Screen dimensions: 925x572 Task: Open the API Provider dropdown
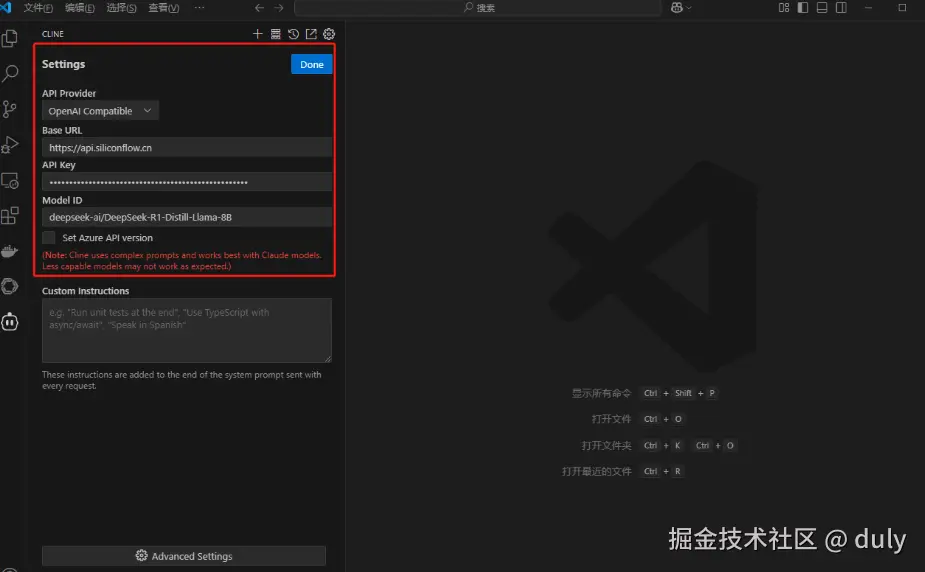click(x=100, y=111)
